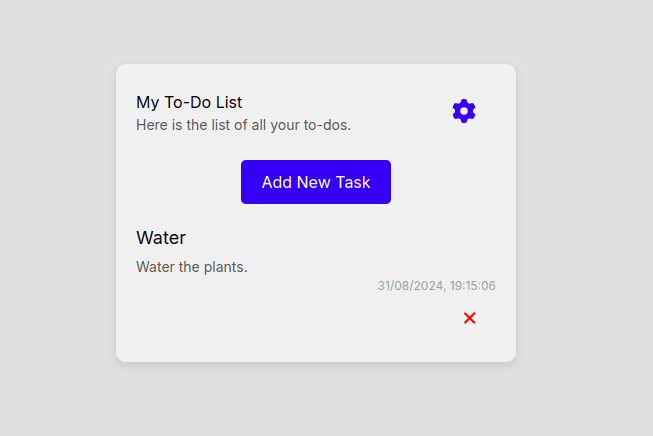
Task: Click the time 19:15:06 on the task
Action: click(x=473, y=286)
